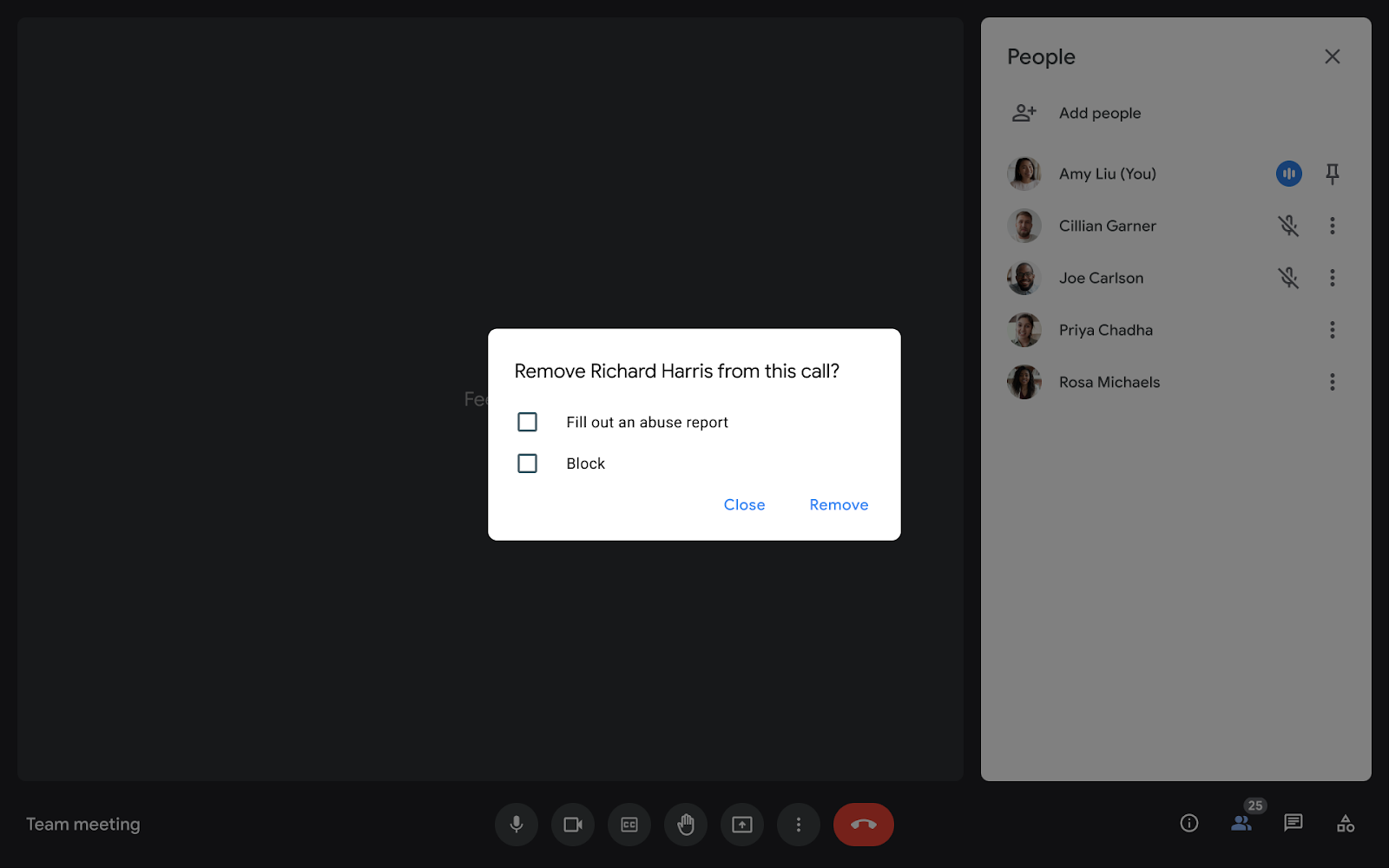1389x868 pixels.
Task: Tick the Block checkbox
Action: 527,464
